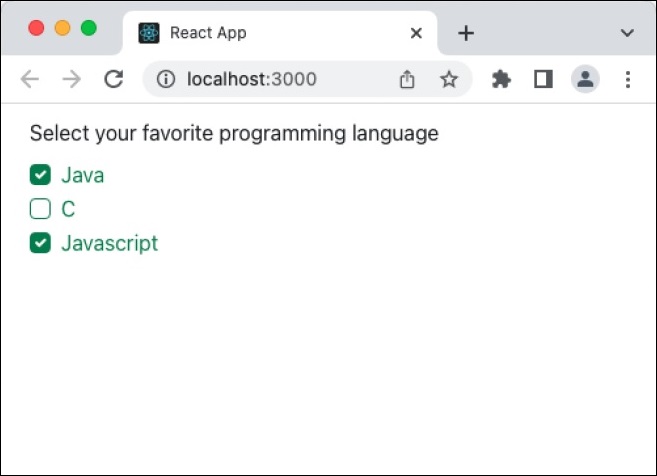Screen dimensions: 657x476
Task: Open the Chrome three-dot menu
Action: (x=628, y=79)
